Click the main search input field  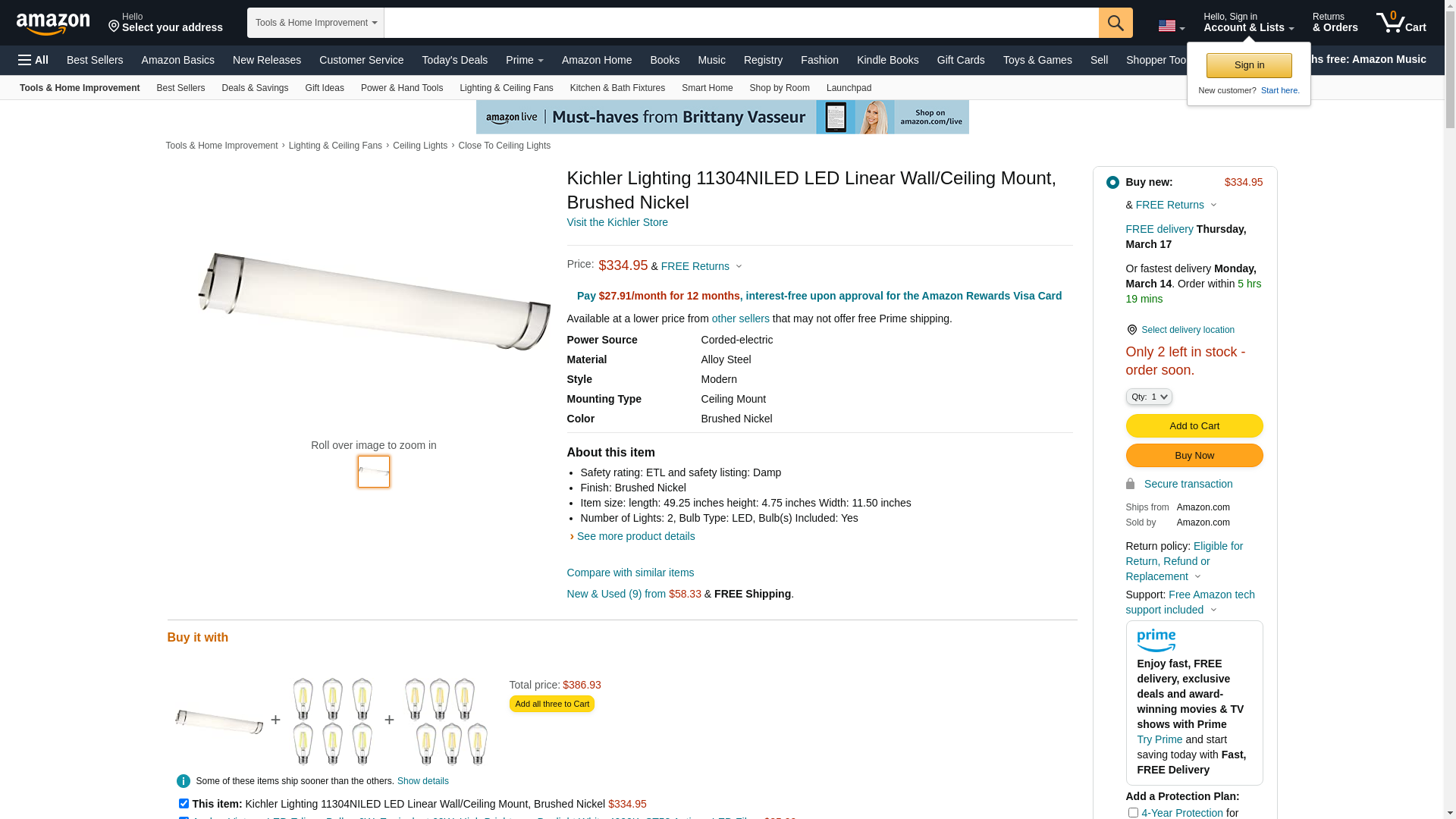coord(741,23)
